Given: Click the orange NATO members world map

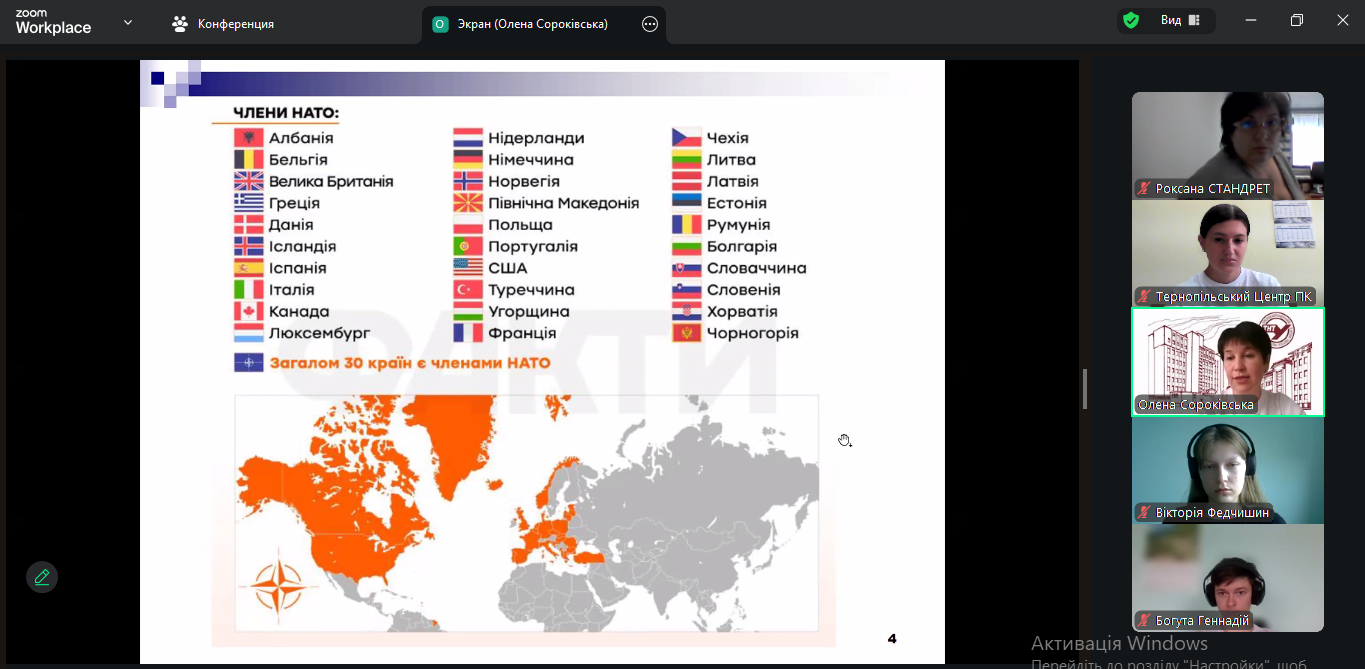Looking at the screenshot, I should [526, 514].
